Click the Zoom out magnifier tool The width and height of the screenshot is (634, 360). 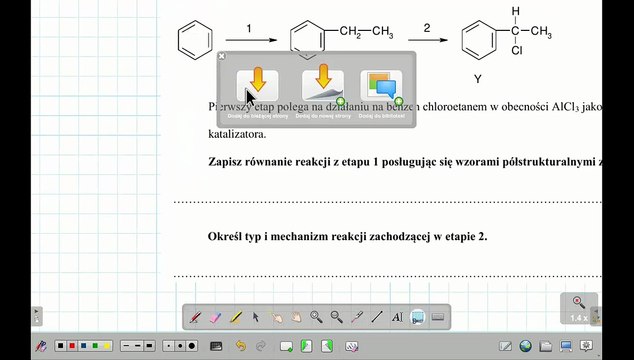[x=337, y=317]
